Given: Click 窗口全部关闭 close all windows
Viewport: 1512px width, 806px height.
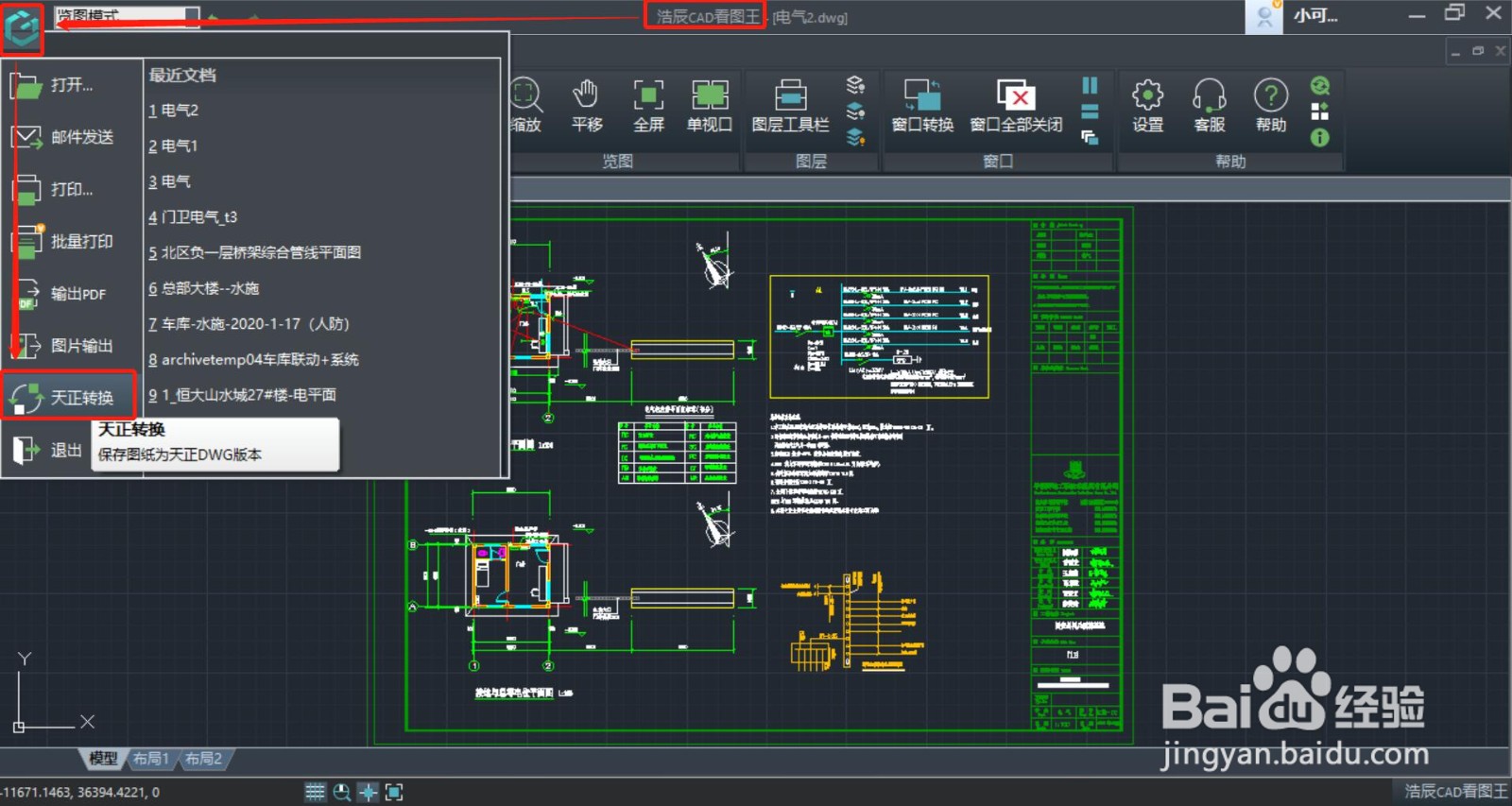Looking at the screenshot, I should click(x=1016, y=106).
